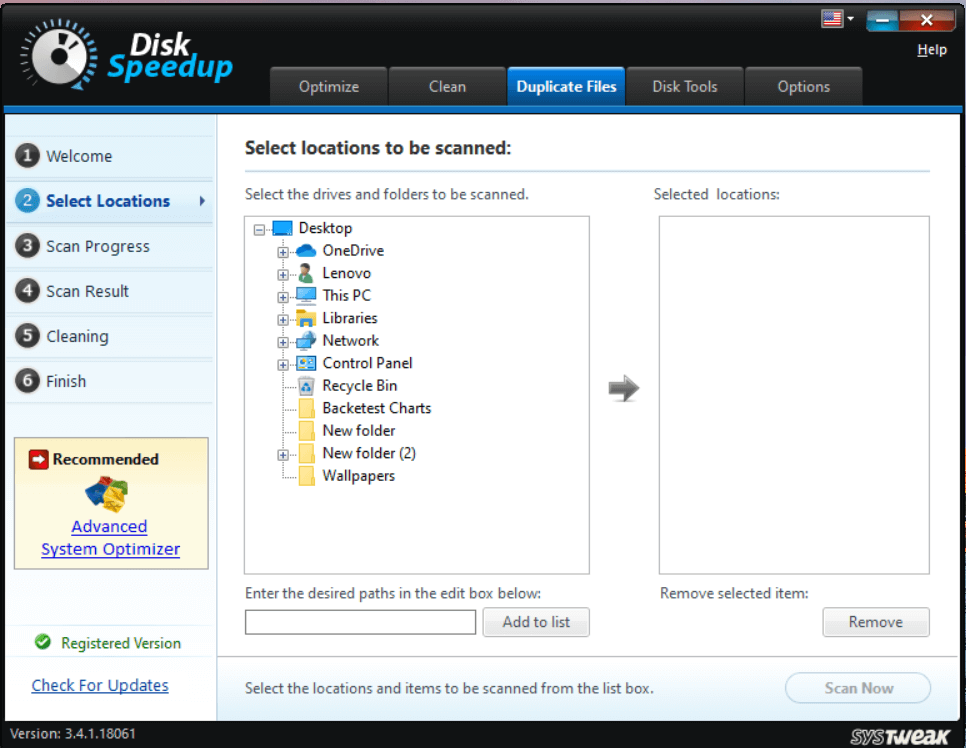The height and width of the screenshot is (748, 966).
Task: Go to the Disk Tools tab
Action: tap(685, 87)
